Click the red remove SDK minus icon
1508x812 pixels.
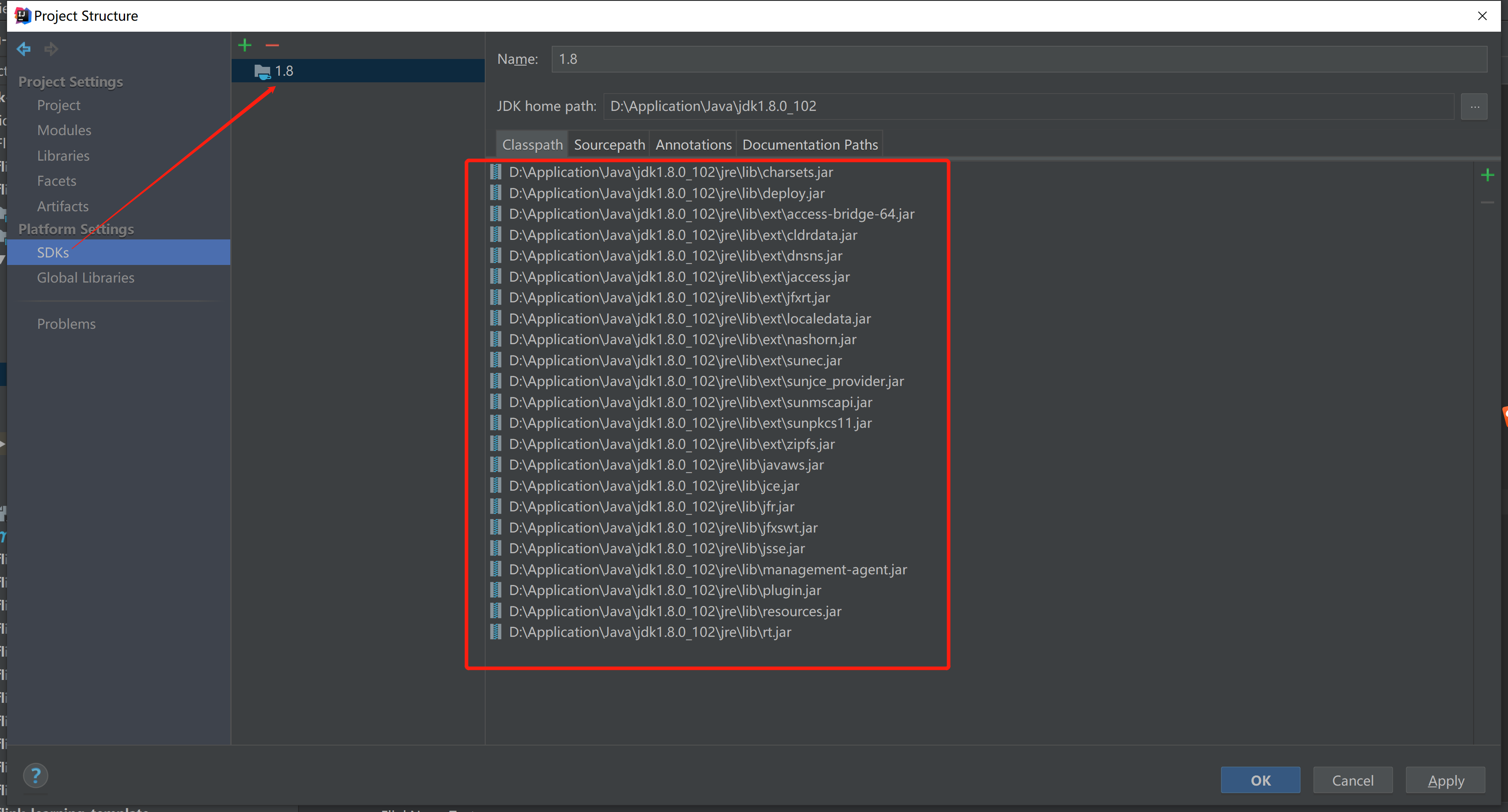[x=272, y=45]
